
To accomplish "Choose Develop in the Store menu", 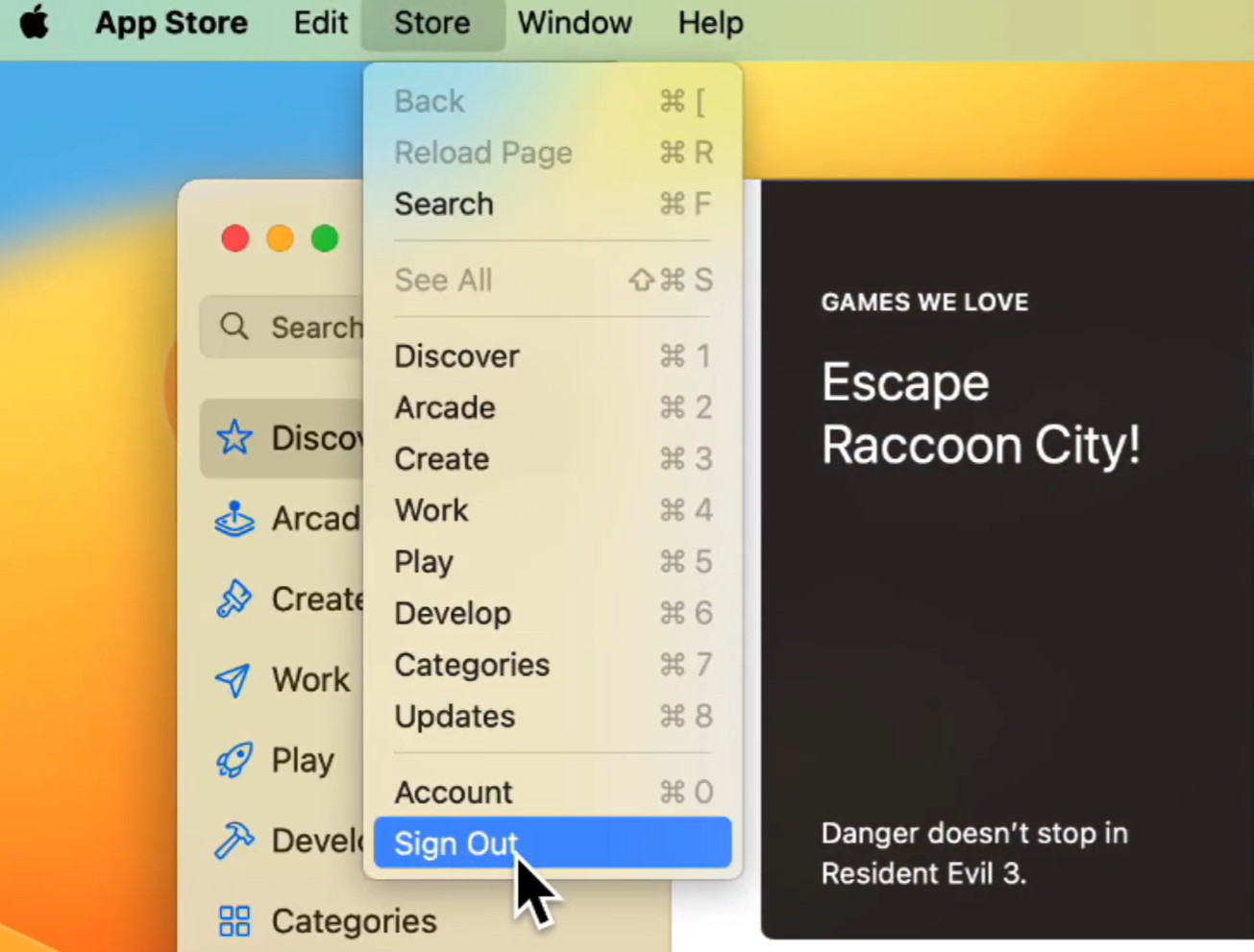I will tap(553, 613).
